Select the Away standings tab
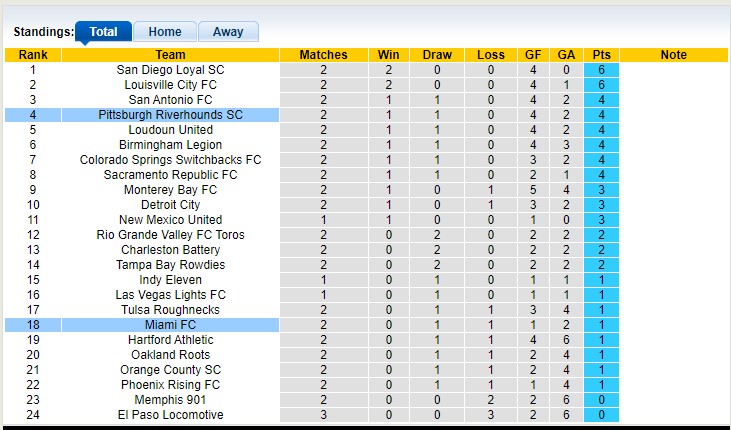Screen dimensions: 731x430 coord(228,32)
